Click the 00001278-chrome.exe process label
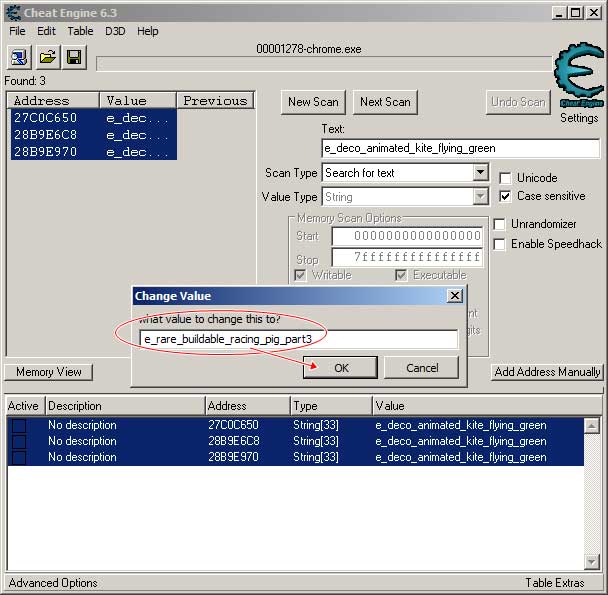 point(309,49)
